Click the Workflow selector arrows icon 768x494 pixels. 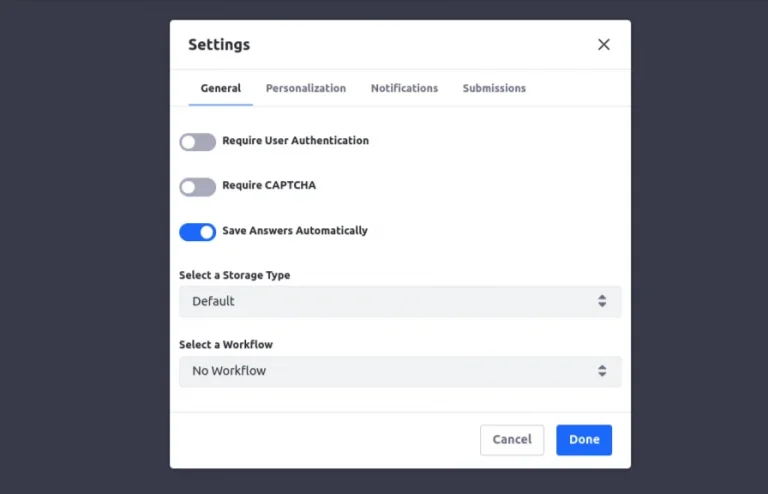click(x=602, y=371)
